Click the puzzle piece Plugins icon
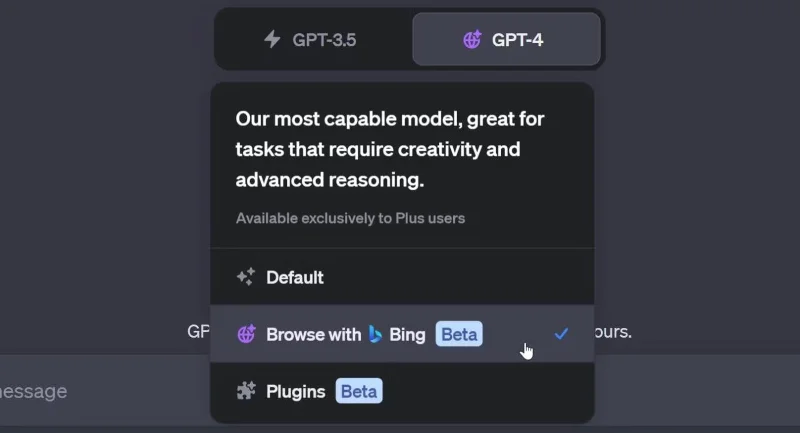Image resolution: width=800 pixels, height=433 pixels. [x=246, y=391]
